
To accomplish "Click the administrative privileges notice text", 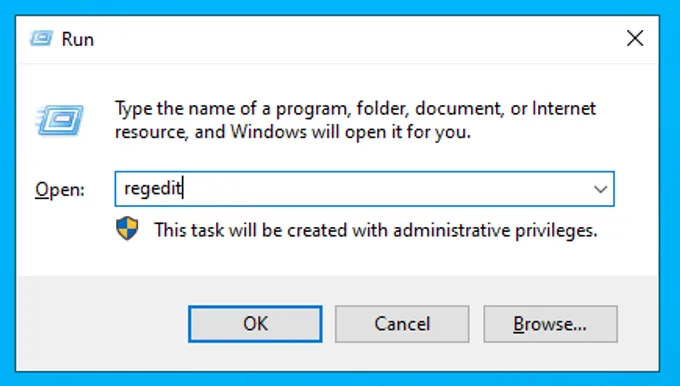I will coord(376,230).
